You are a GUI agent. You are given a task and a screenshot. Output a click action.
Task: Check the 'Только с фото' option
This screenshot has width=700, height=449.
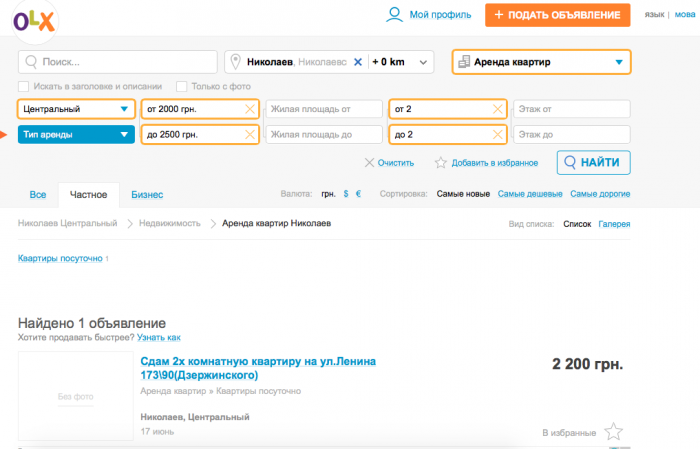[182, 86]
